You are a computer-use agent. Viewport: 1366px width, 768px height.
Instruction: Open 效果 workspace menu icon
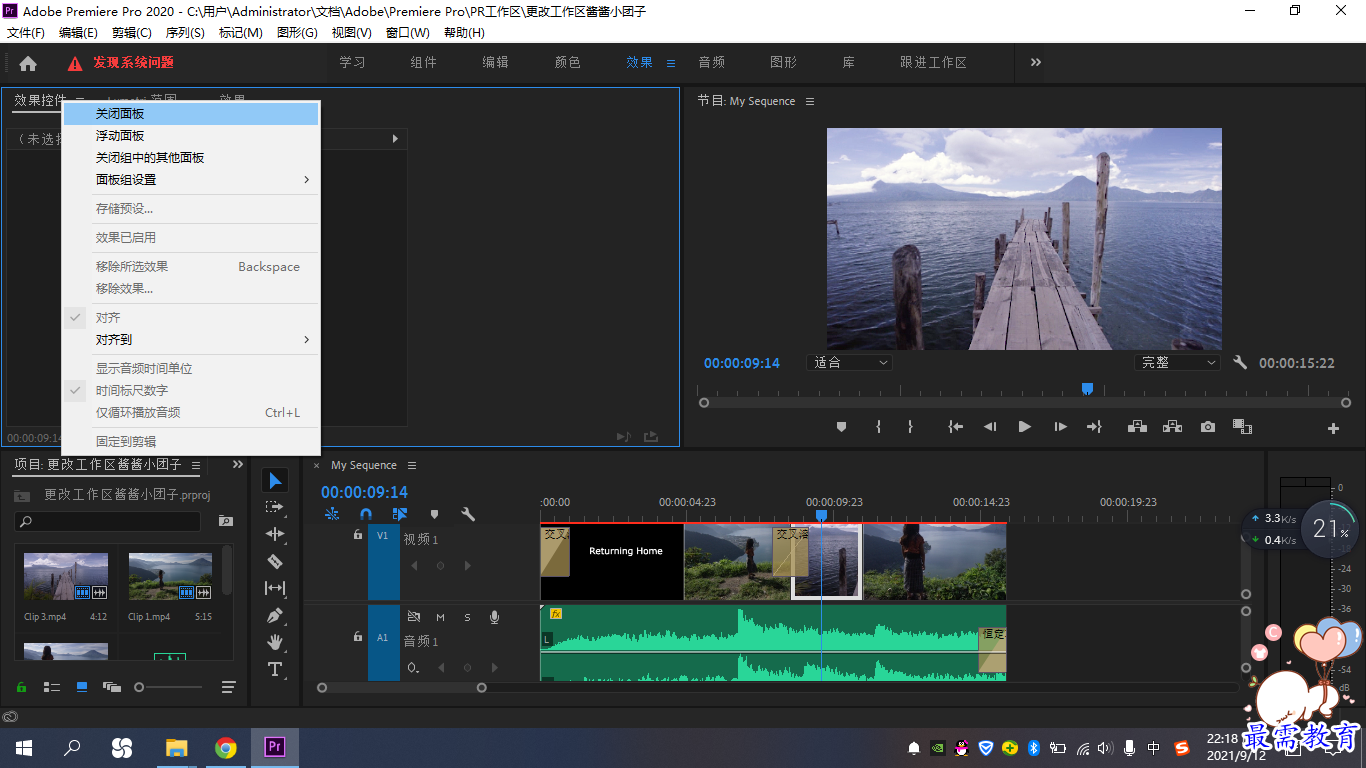(x=671, y=63)
